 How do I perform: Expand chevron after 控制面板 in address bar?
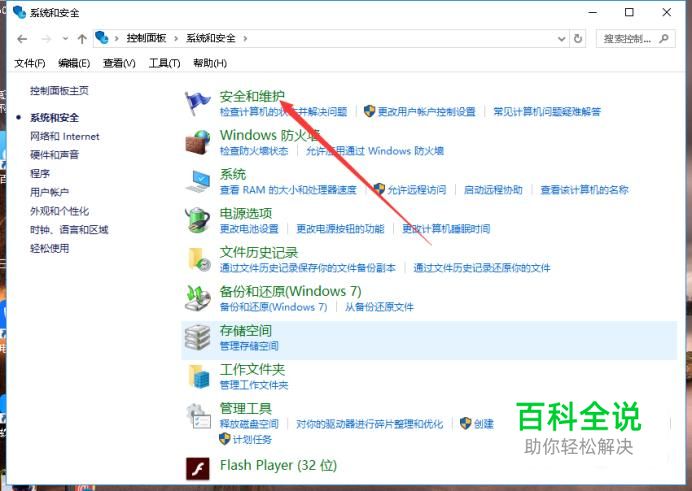(x=176, y=38)
